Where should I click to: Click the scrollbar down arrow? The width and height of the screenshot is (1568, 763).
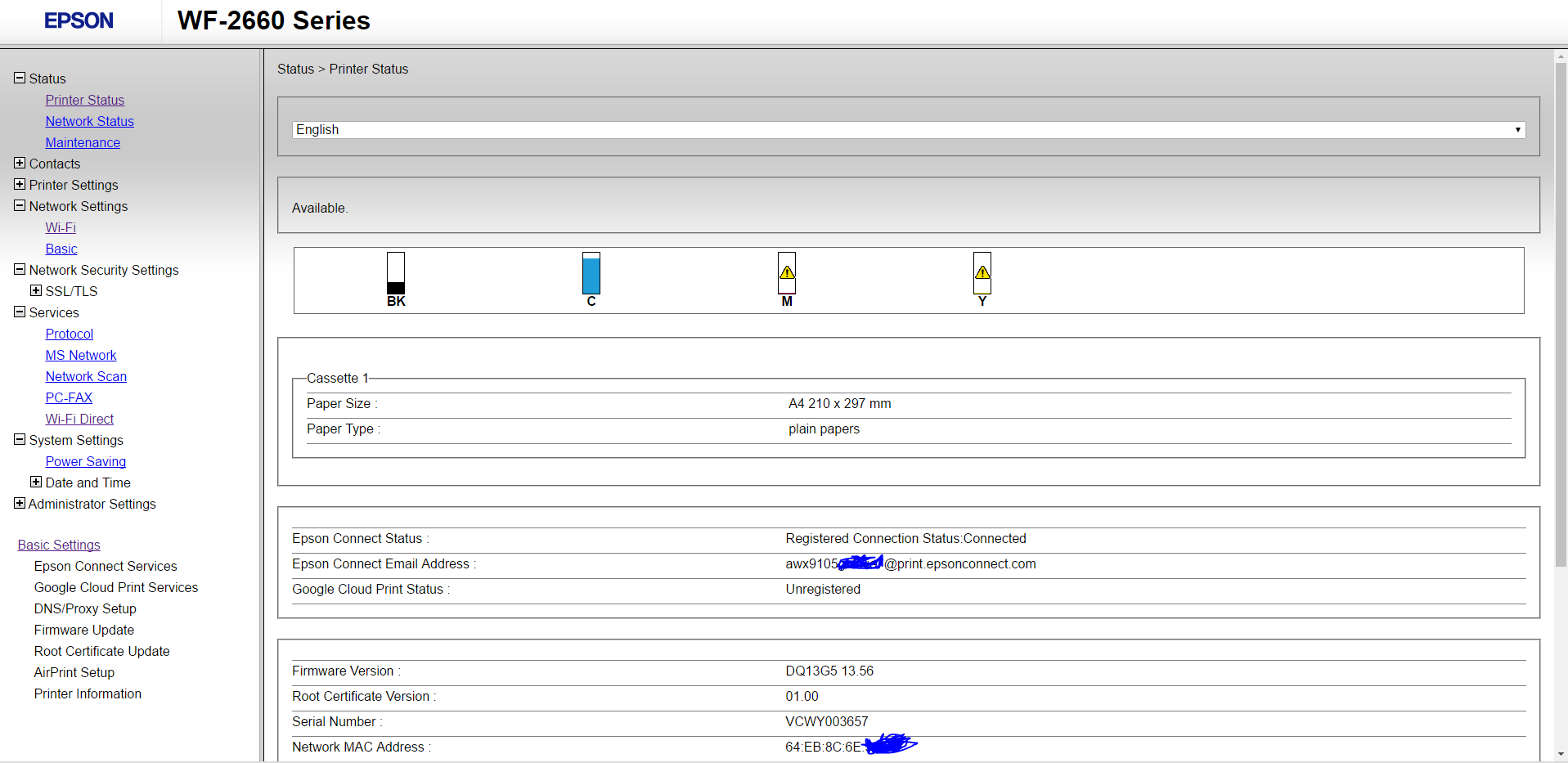pos(1561,754)
